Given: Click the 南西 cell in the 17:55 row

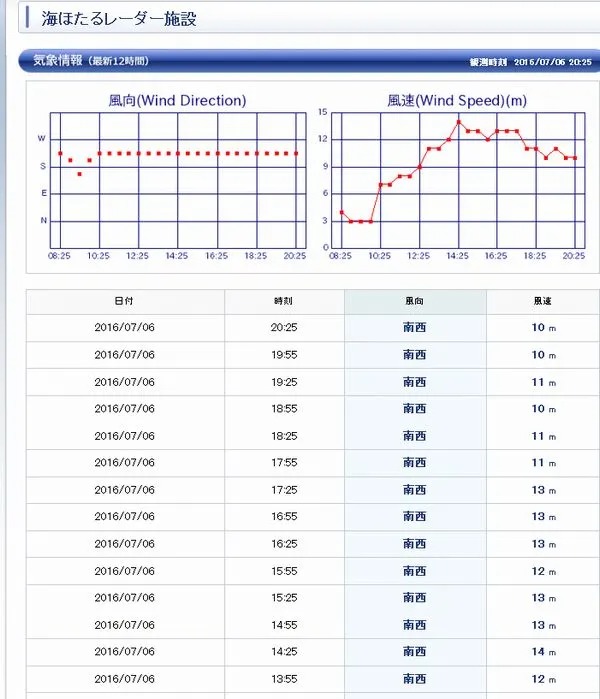Looking at the screenshot, I should tap(415, 463).
